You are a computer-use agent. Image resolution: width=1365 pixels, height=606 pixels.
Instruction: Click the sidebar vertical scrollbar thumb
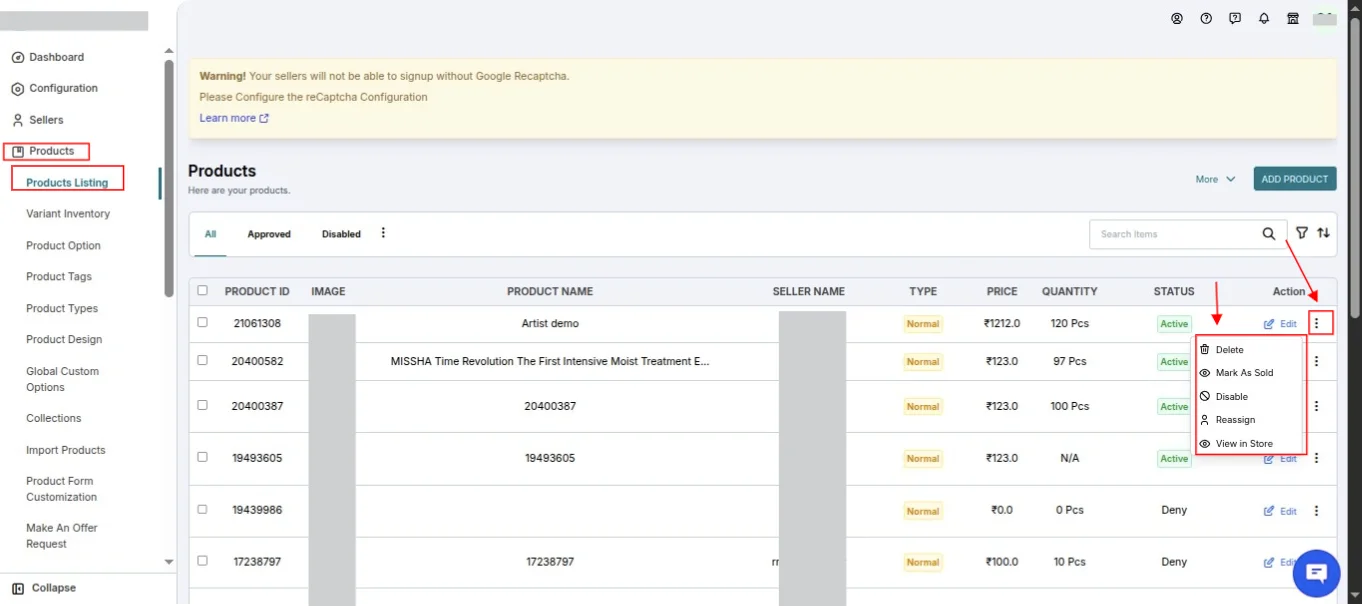(168, 178)
